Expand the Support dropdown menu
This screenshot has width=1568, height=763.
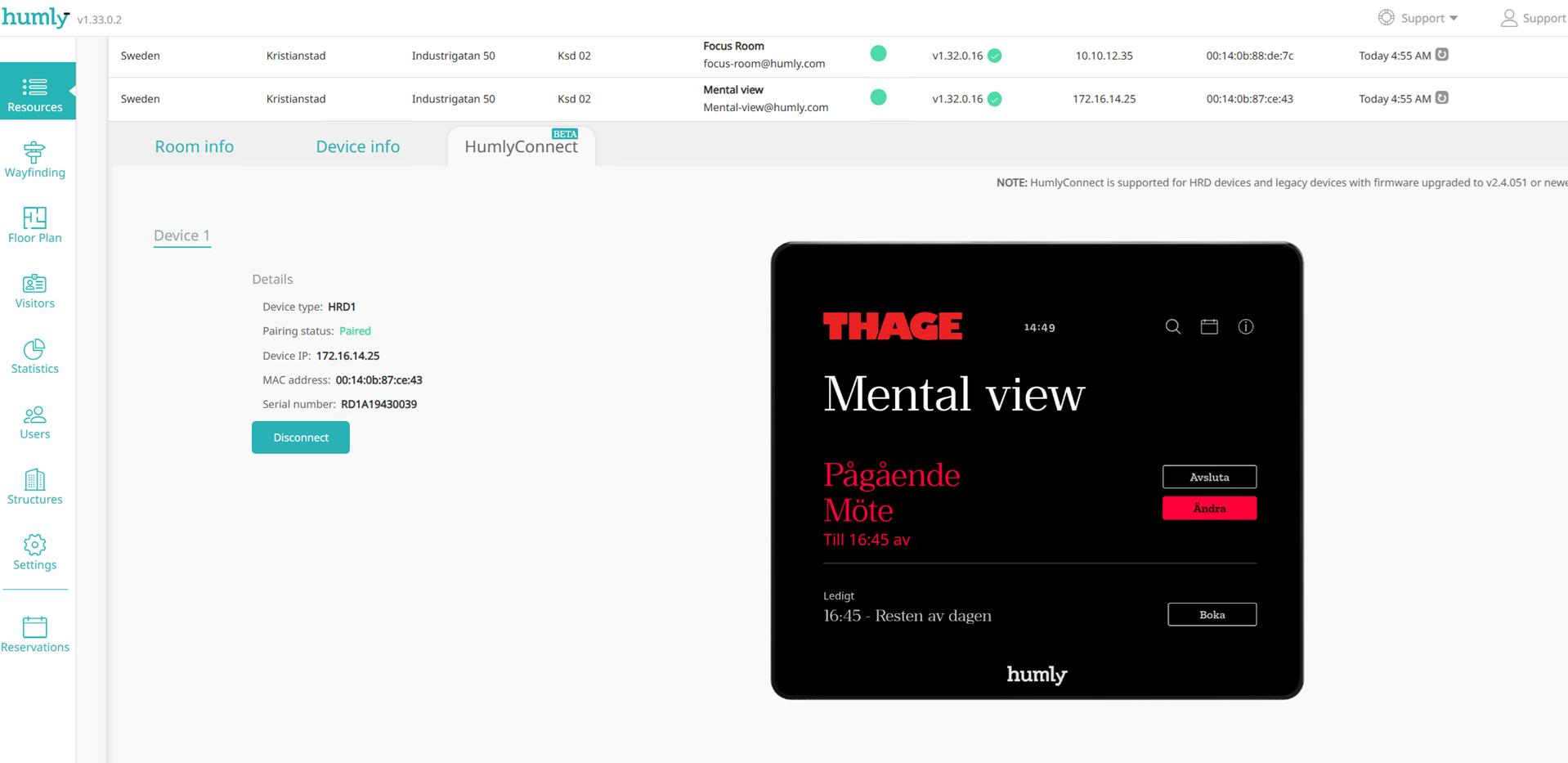coord(1418,18)
